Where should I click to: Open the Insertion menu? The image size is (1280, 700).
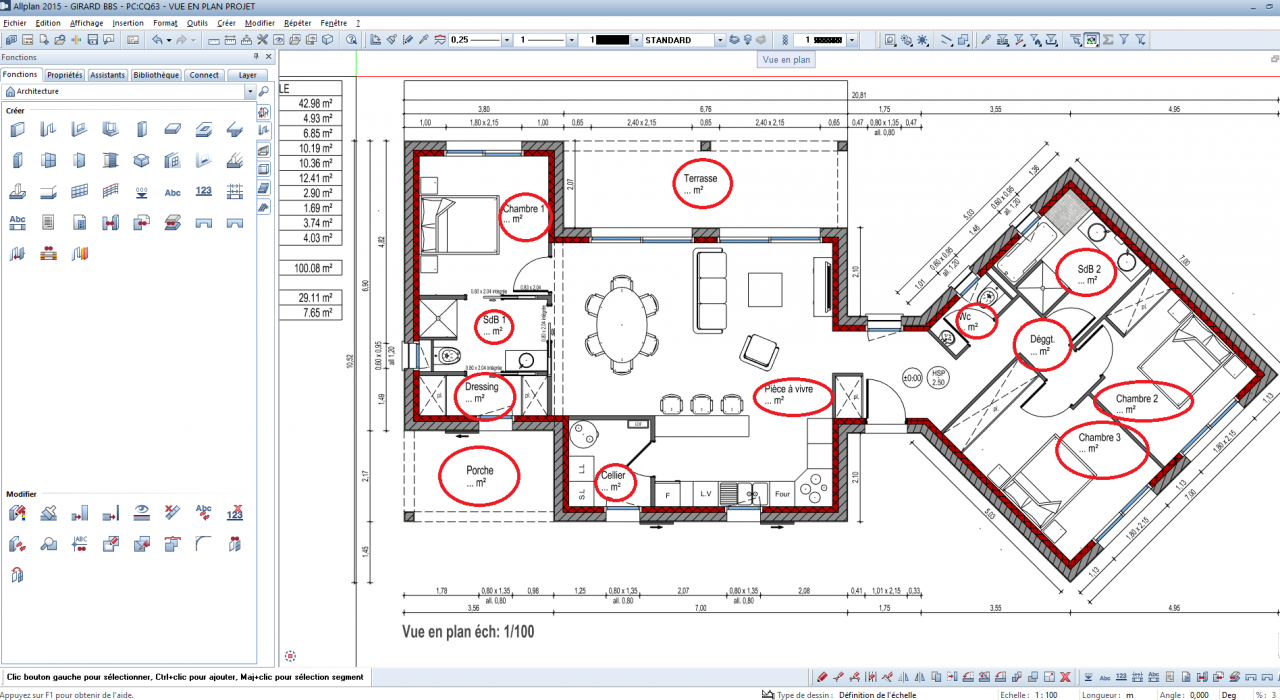[x=128, y=22]
